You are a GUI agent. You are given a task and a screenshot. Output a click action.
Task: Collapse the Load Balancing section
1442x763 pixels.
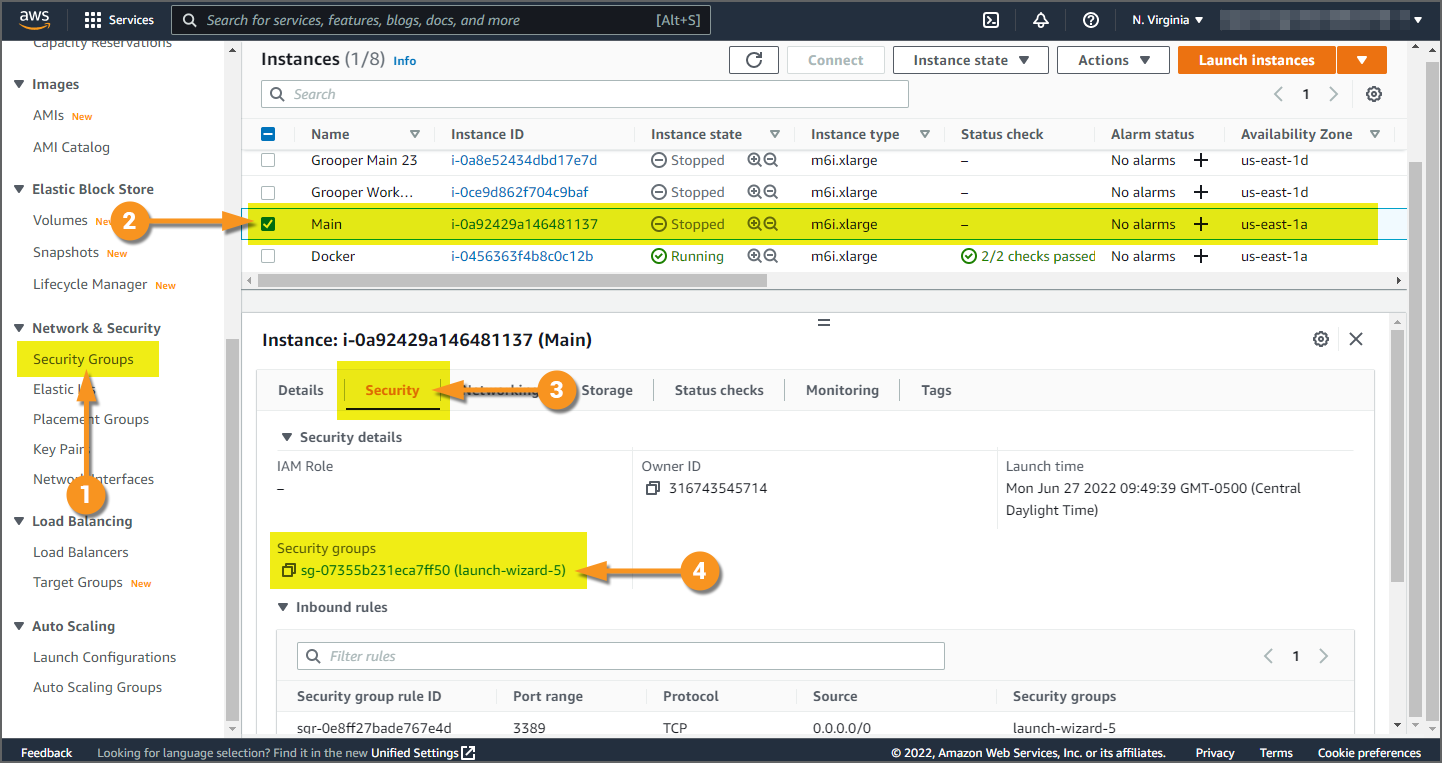coord(19,521)
